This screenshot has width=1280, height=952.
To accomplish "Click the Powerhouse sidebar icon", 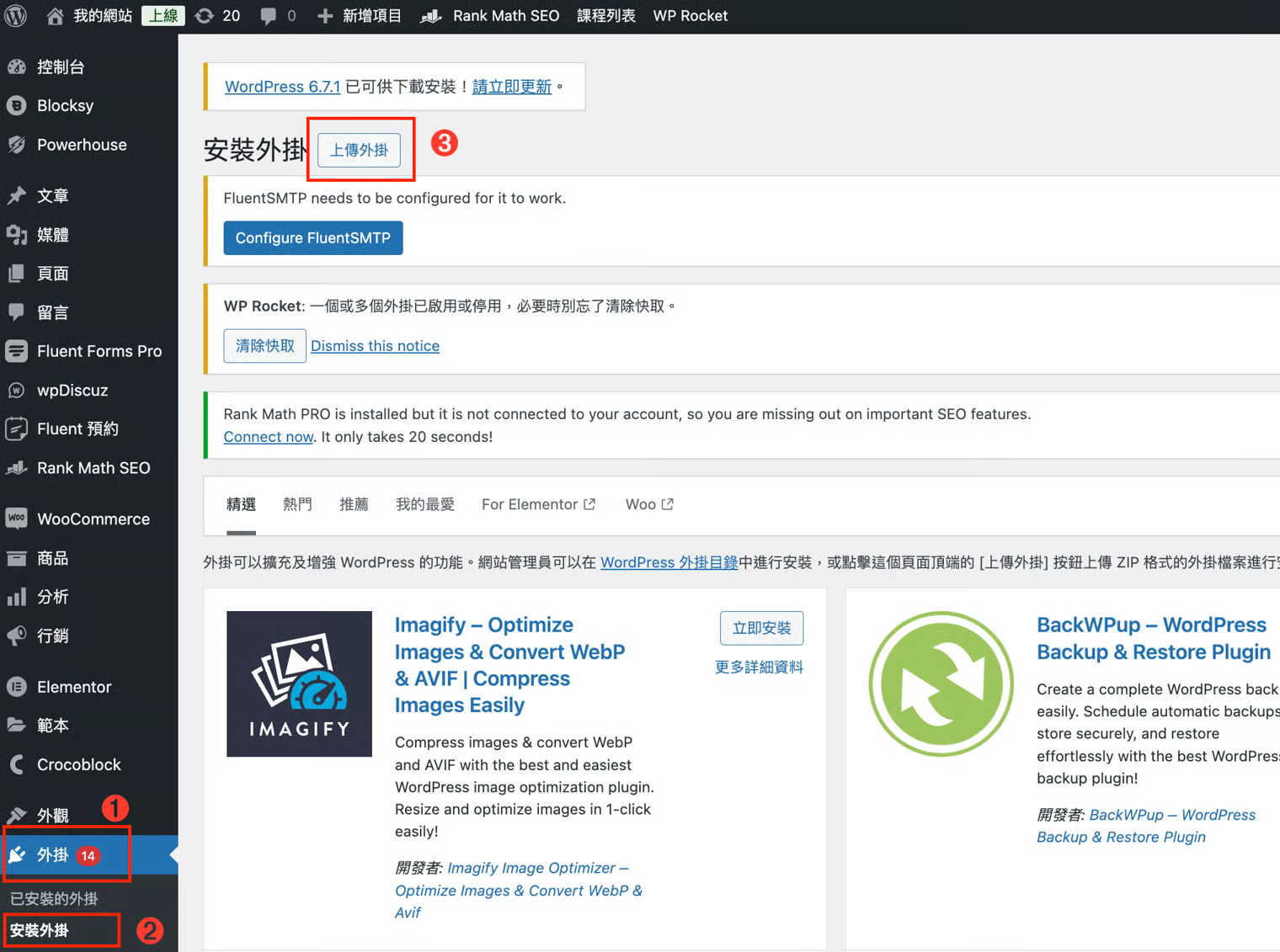I will click(17, 145).
